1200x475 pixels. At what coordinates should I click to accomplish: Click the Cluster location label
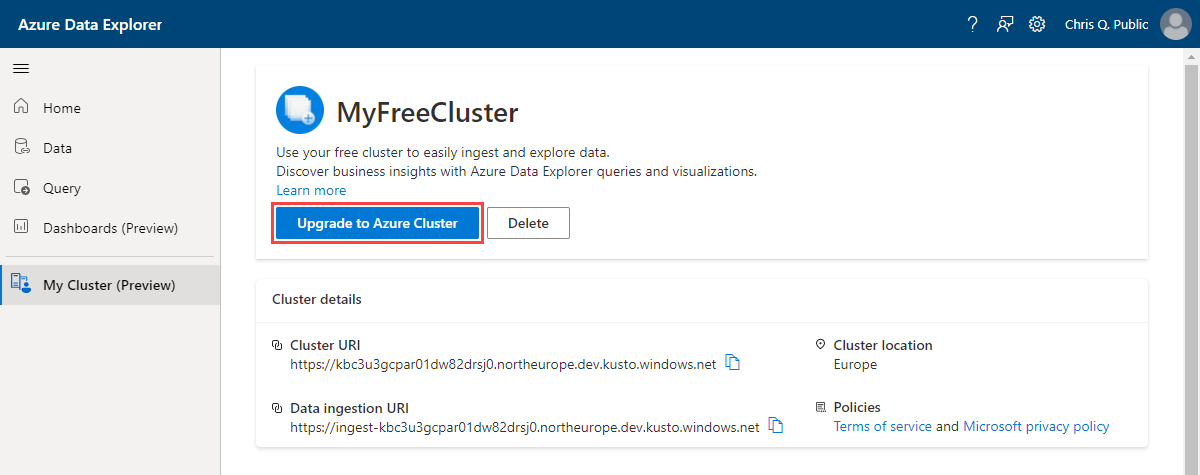click(x=883, y=345)
